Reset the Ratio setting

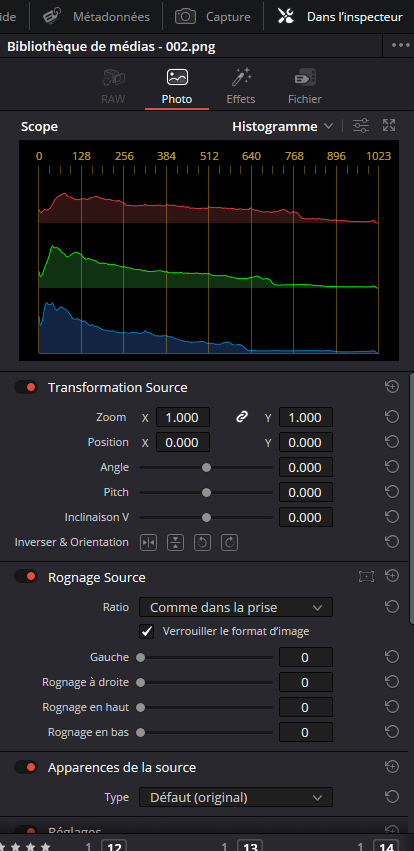coord(392,606)
